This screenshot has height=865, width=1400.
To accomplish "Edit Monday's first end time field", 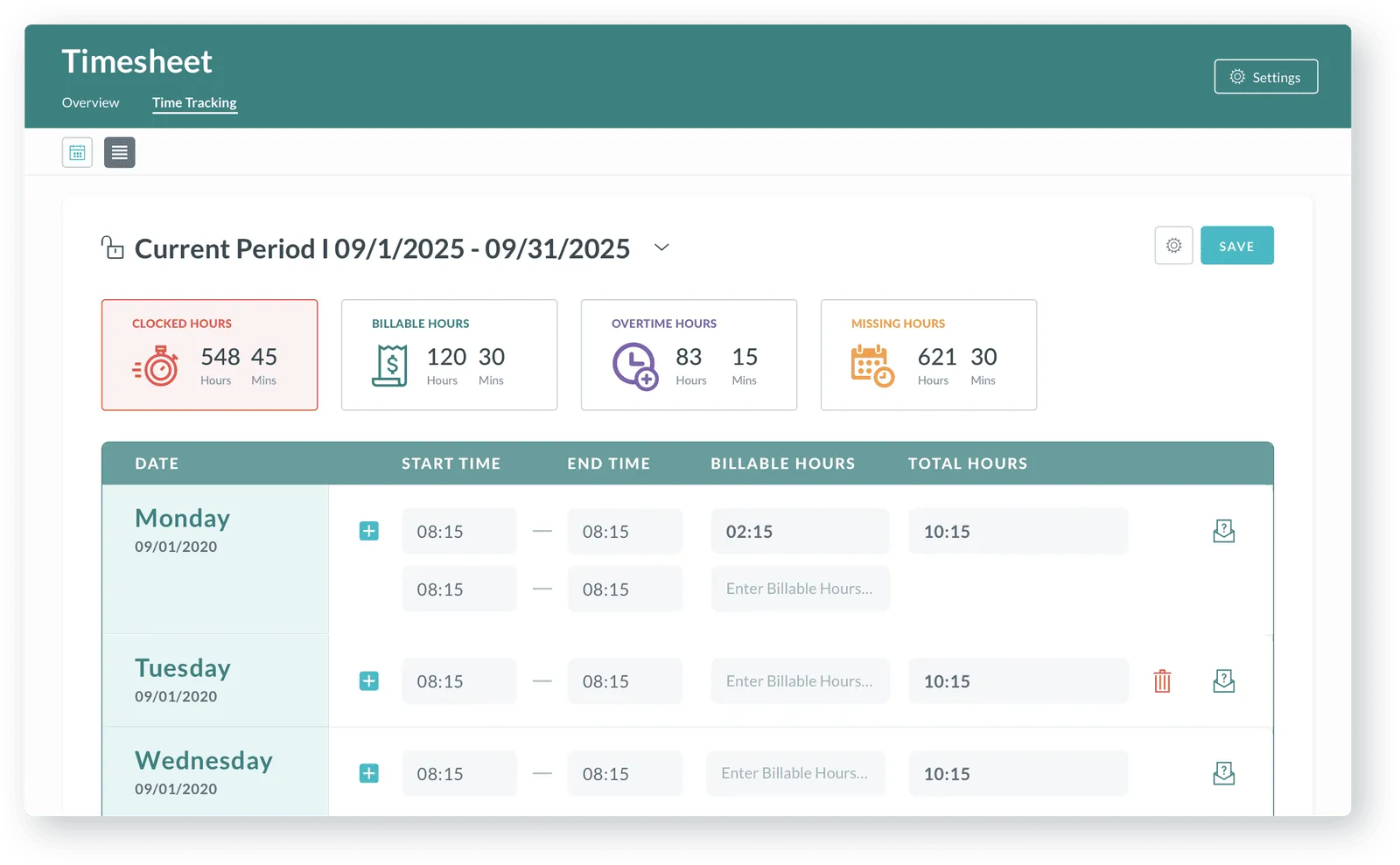I will (x=625, y=531).
